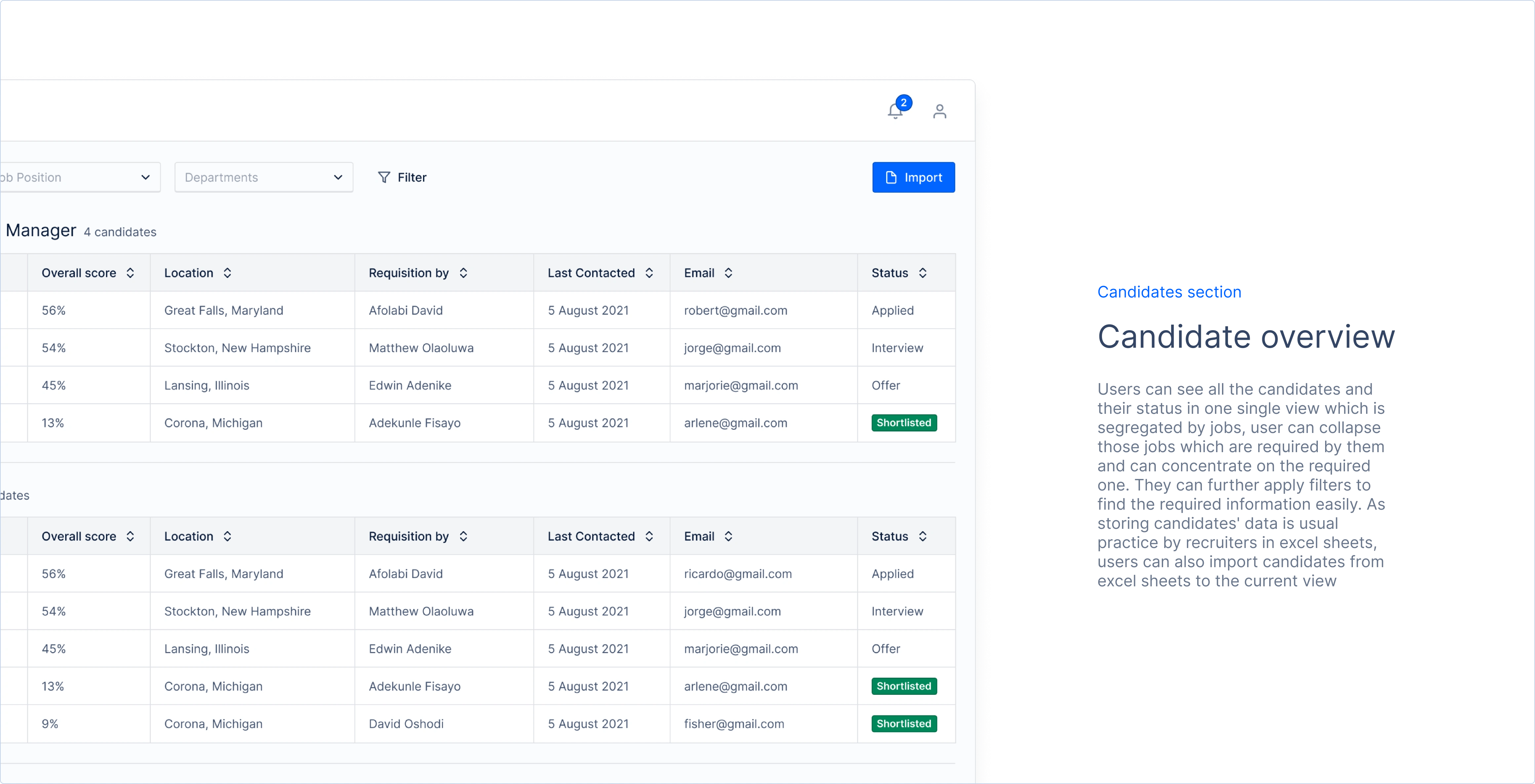Screen dimensions: 1535x784
Task: Open the notifications bell with badge
Action: pos(895,111)
